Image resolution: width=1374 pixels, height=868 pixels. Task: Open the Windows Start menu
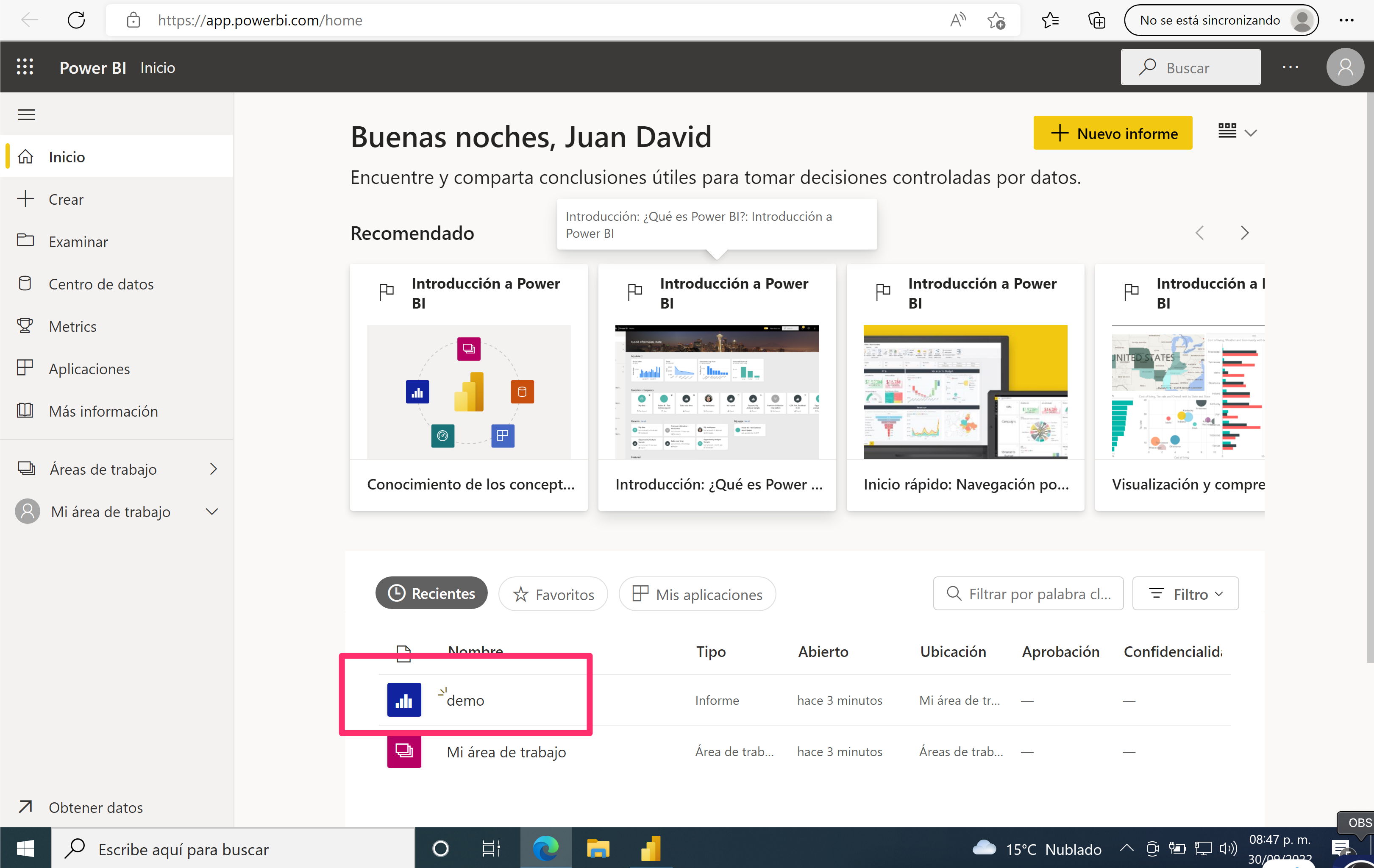tap(25, 849)
